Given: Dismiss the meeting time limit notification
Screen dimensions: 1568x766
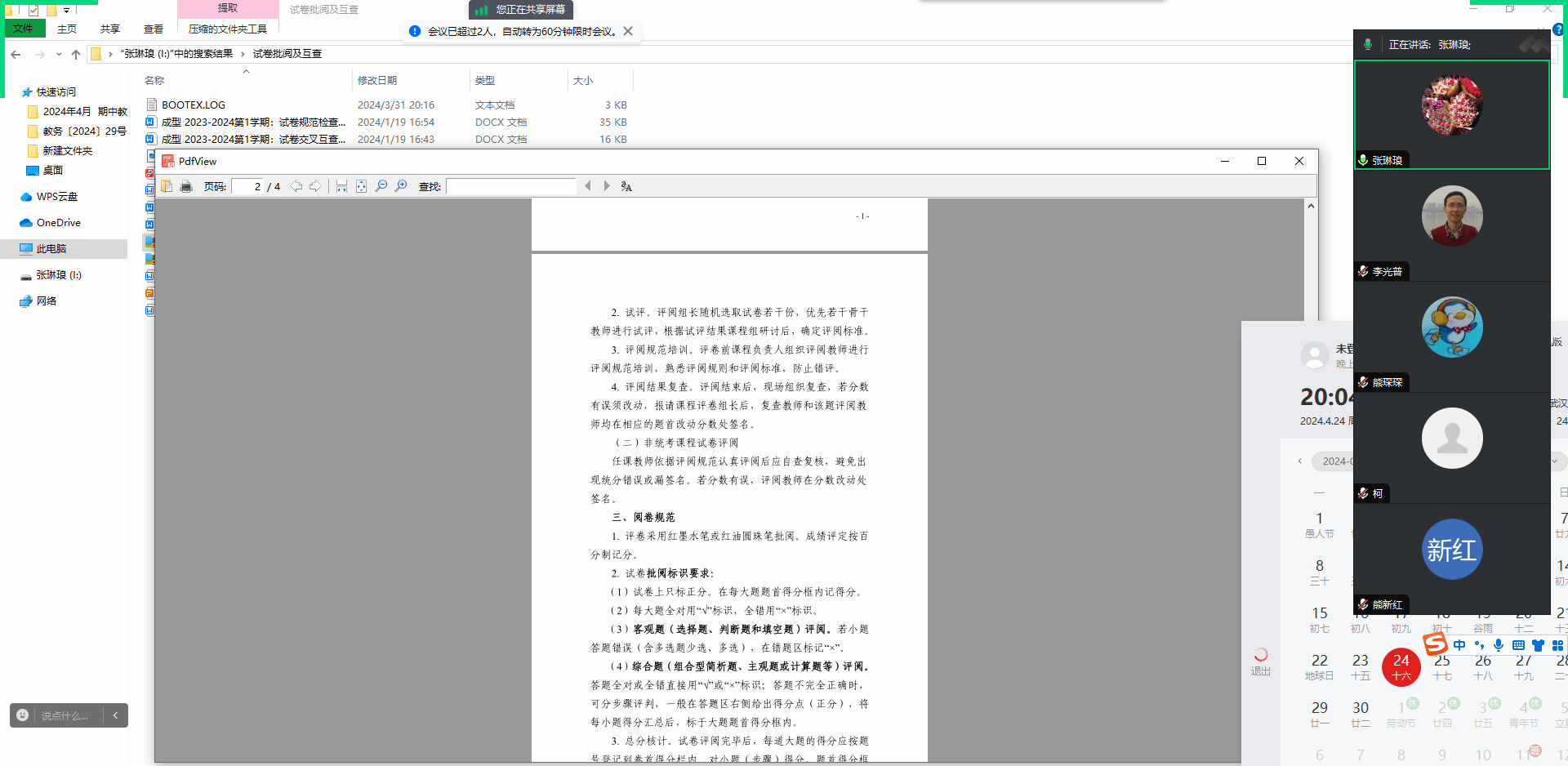Looking at the screenshot, I should [x=628, y=31].
